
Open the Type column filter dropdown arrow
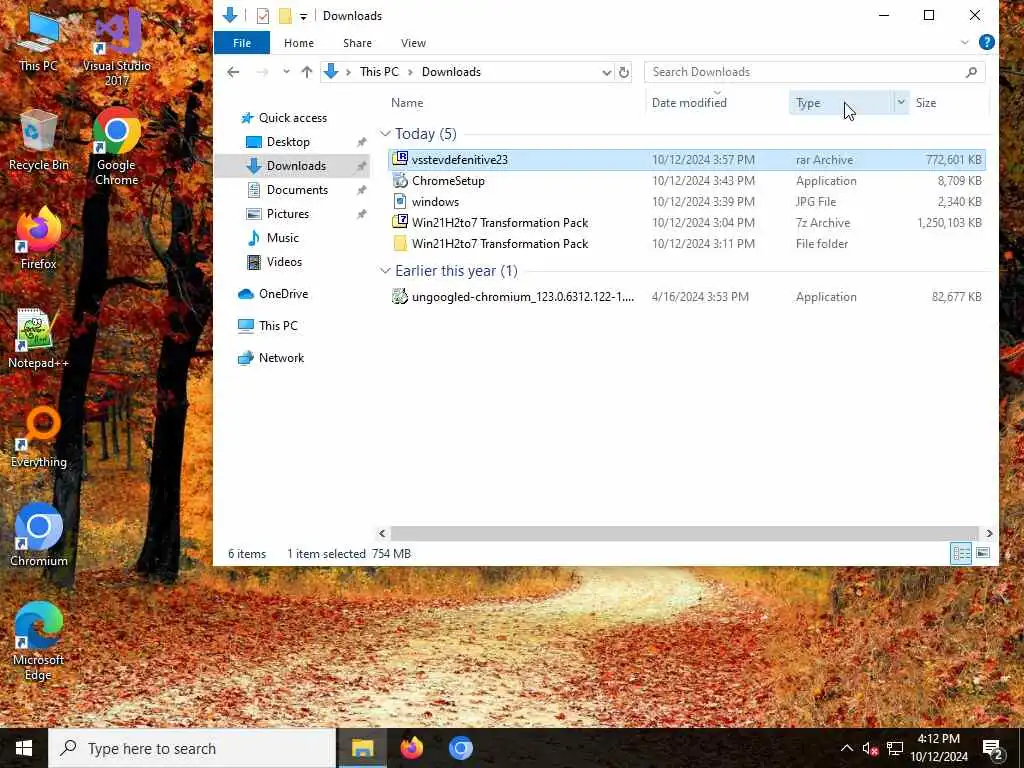(901, 103)
